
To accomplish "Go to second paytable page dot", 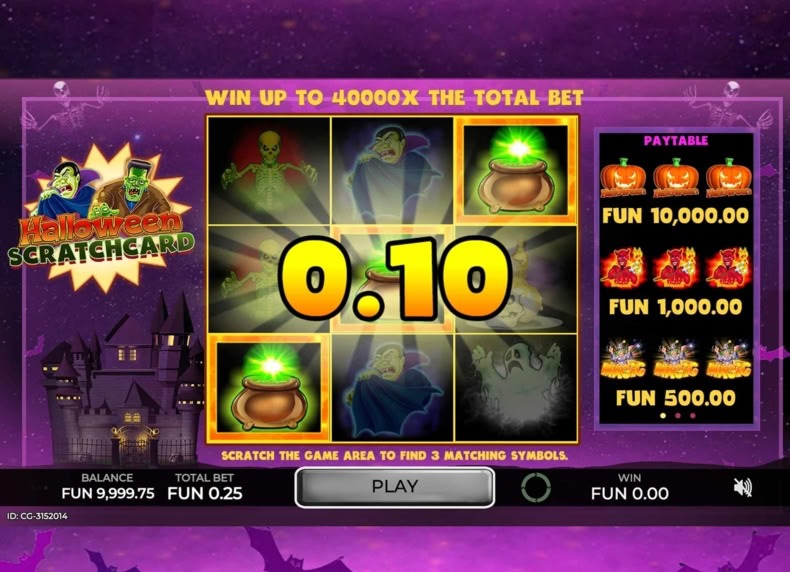I will (678, 416).
